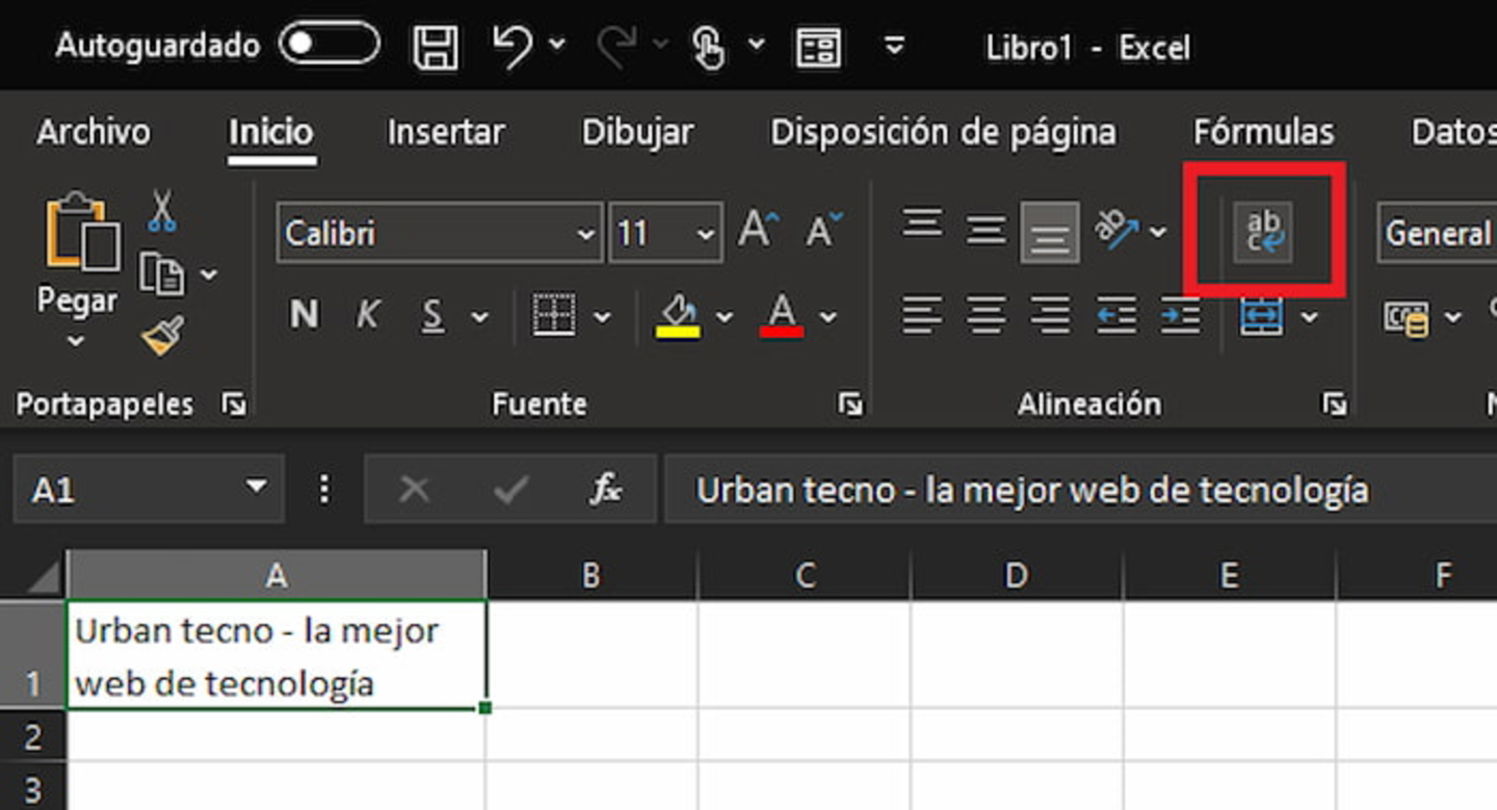This screenshot has width=1497, height=810.
Task: Click the Align middle icon
Action: tap(986, 232)
